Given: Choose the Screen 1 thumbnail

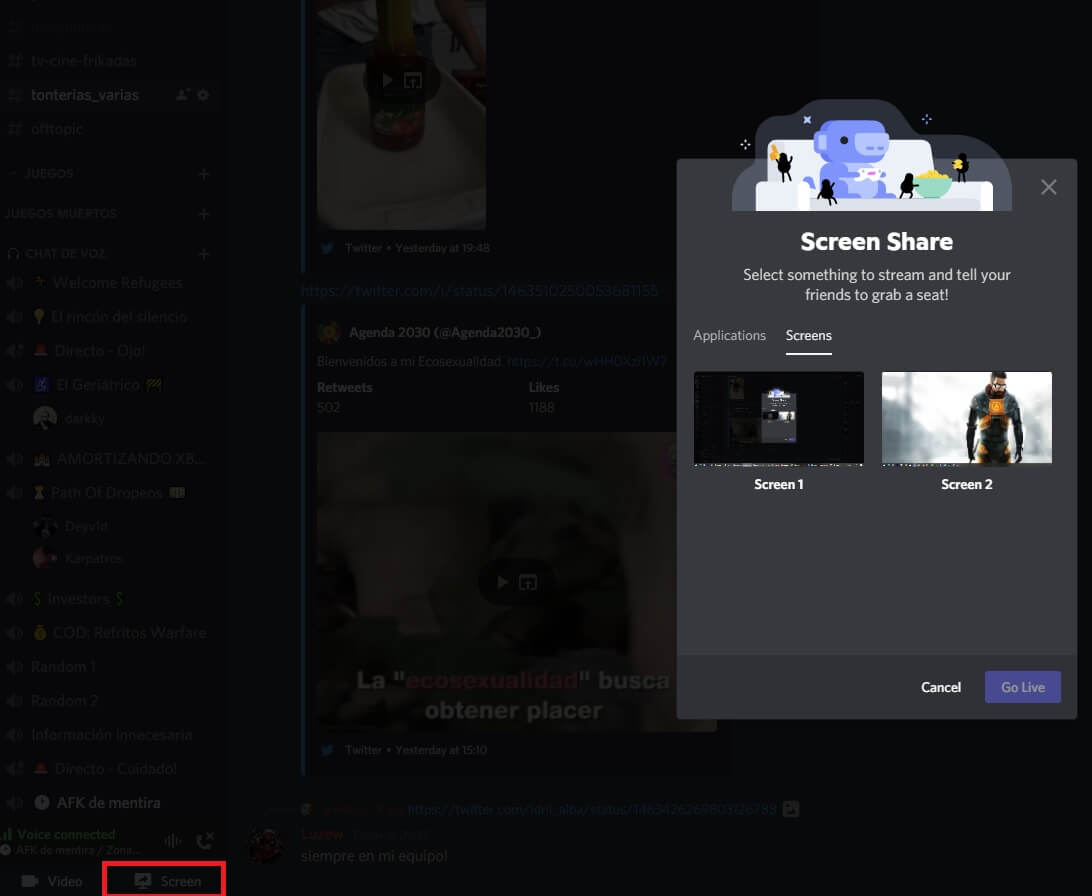Looking at the screenshot, I should coord(778,418).
